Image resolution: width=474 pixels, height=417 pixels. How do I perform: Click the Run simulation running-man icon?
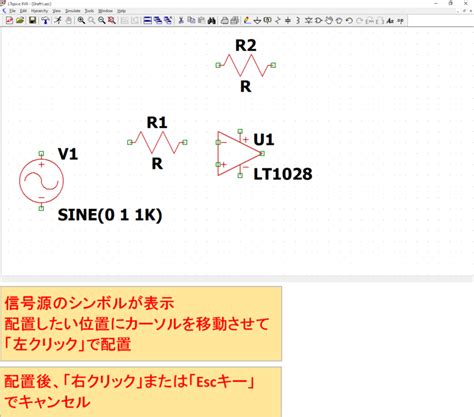coord(58,21)
